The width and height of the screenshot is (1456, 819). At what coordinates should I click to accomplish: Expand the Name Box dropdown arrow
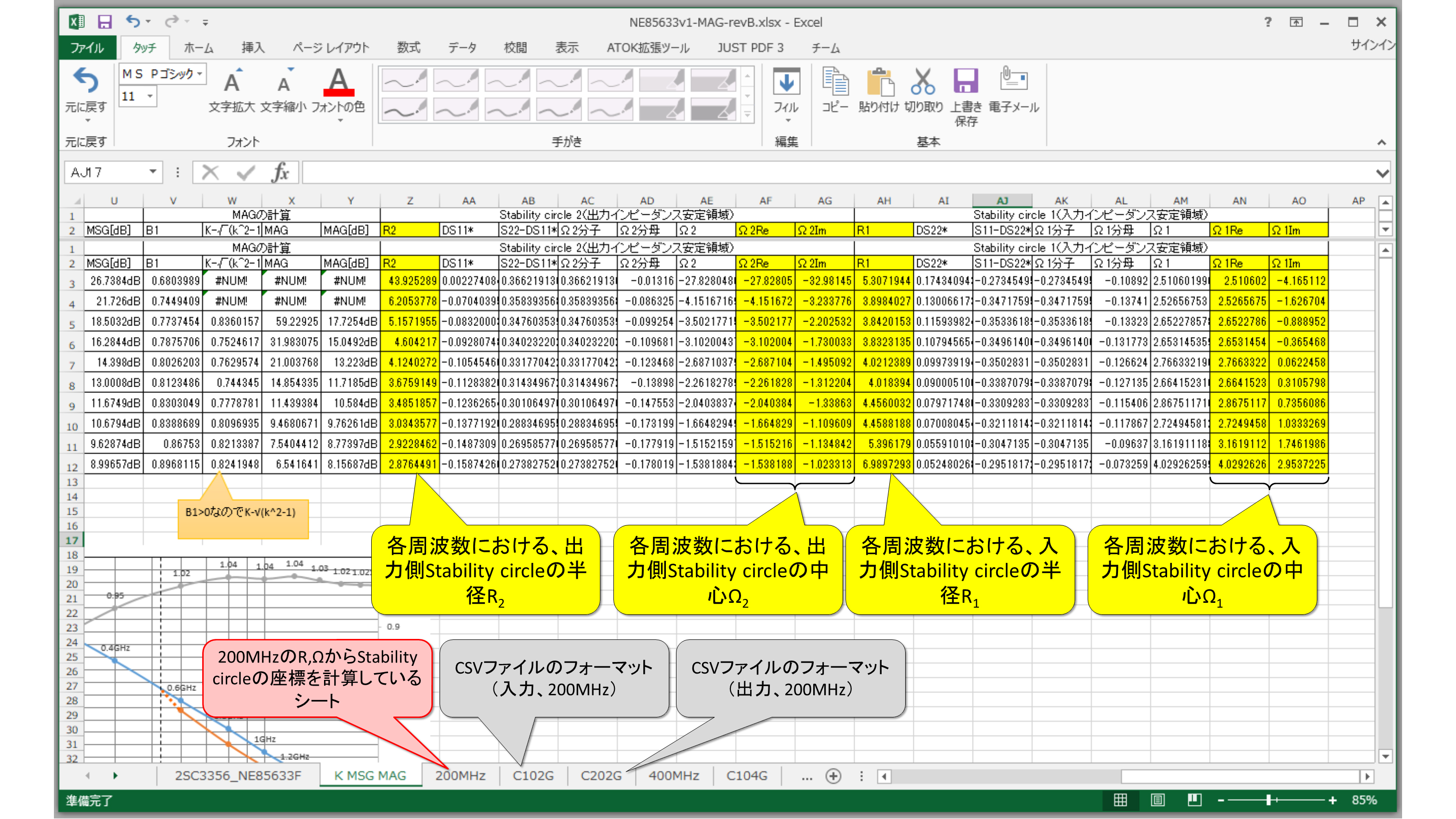pyautogui.click(x=153, y=172)
